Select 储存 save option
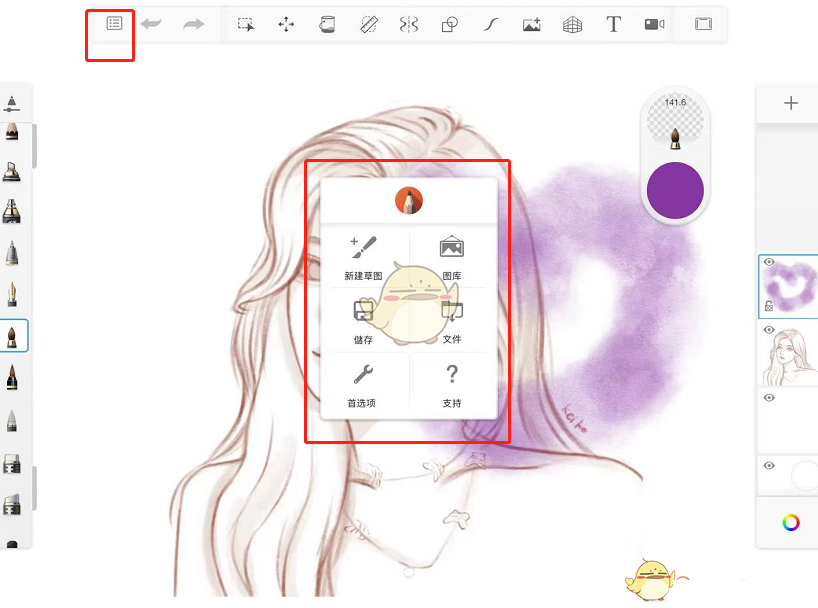The width and height of the screenshot is (818, 608). coord(363,322)
